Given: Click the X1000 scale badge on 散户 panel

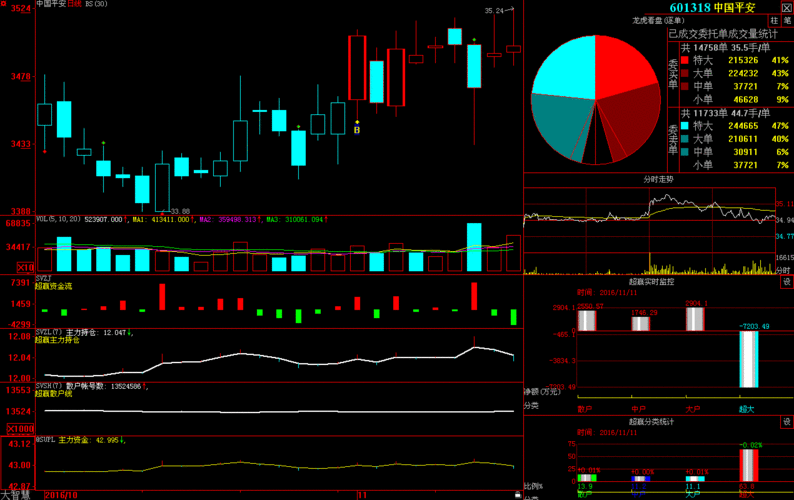Looking at the screenshot, I should coord(21,429).
